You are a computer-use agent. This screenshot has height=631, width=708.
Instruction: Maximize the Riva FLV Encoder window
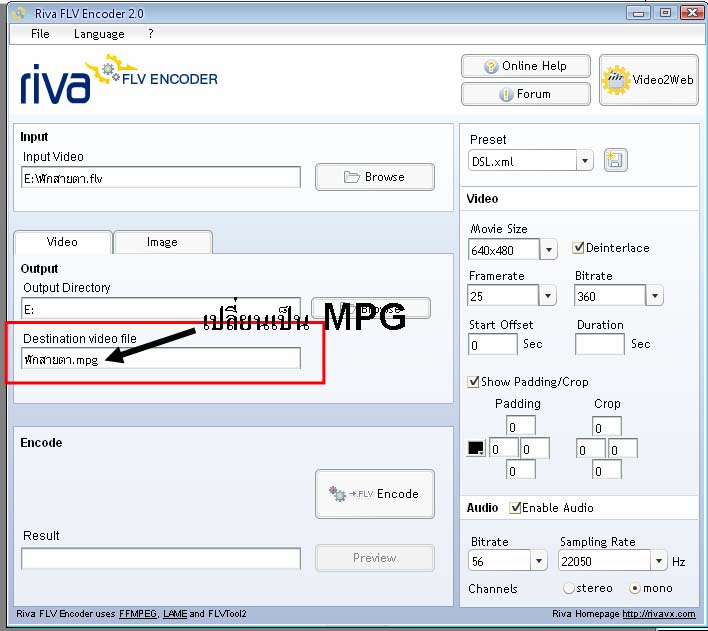[665, 13]
